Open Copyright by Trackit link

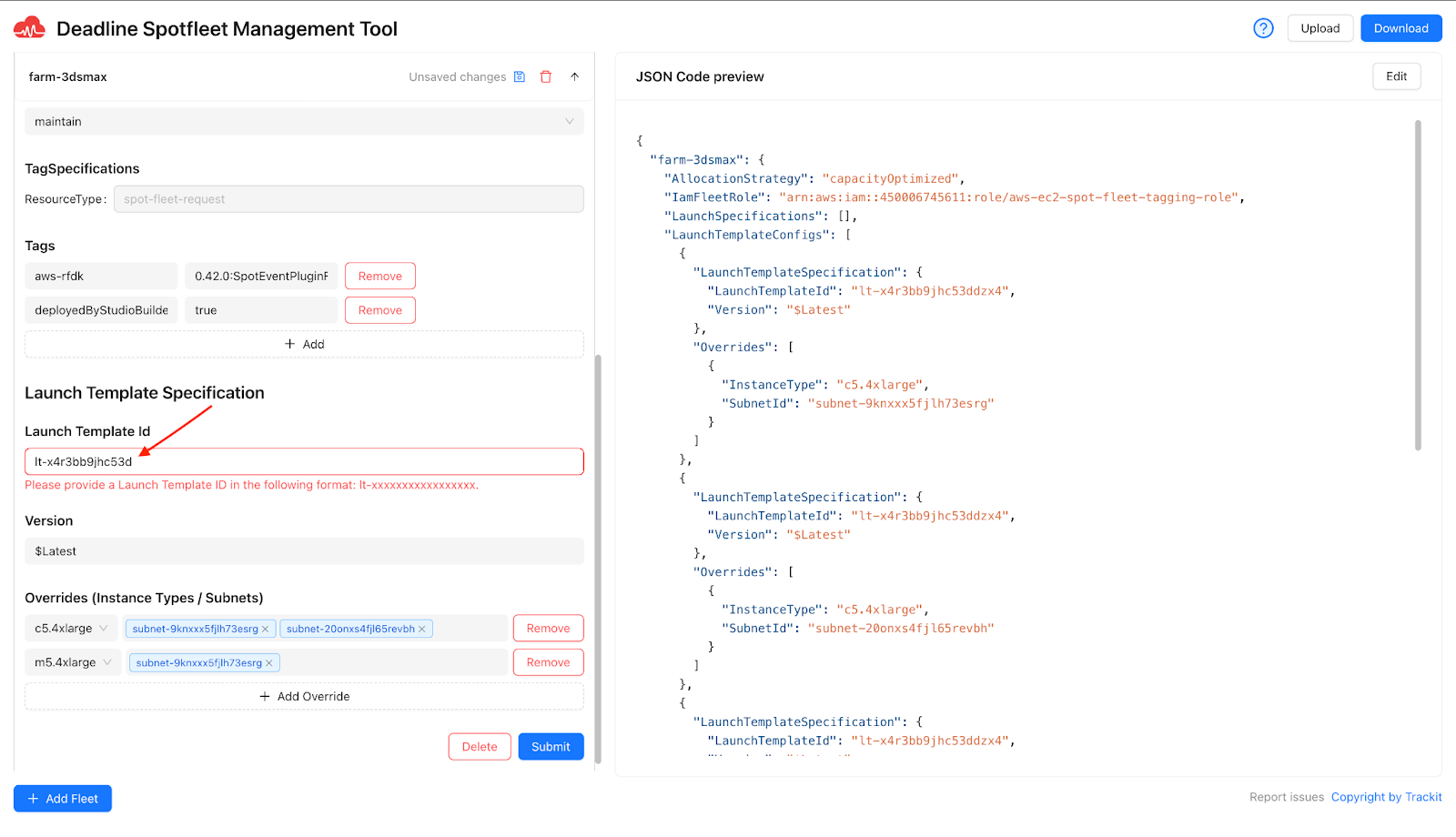click(1387, 797)
